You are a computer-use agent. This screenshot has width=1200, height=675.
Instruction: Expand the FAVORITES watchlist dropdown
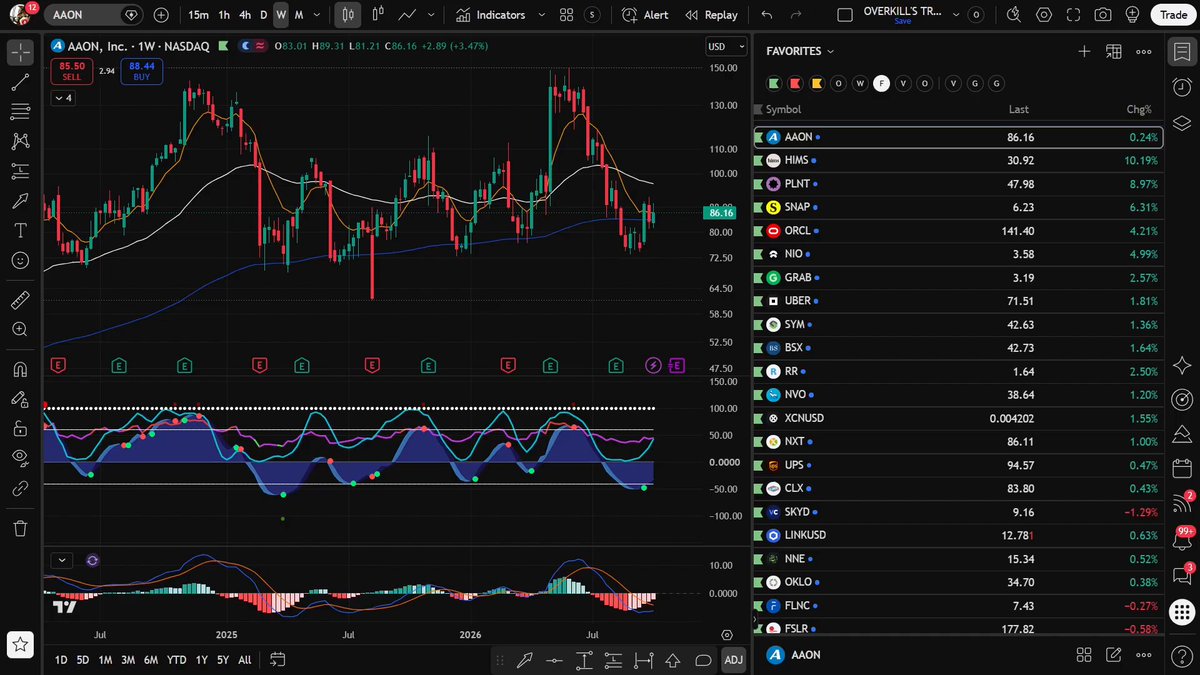coord(800,51)
